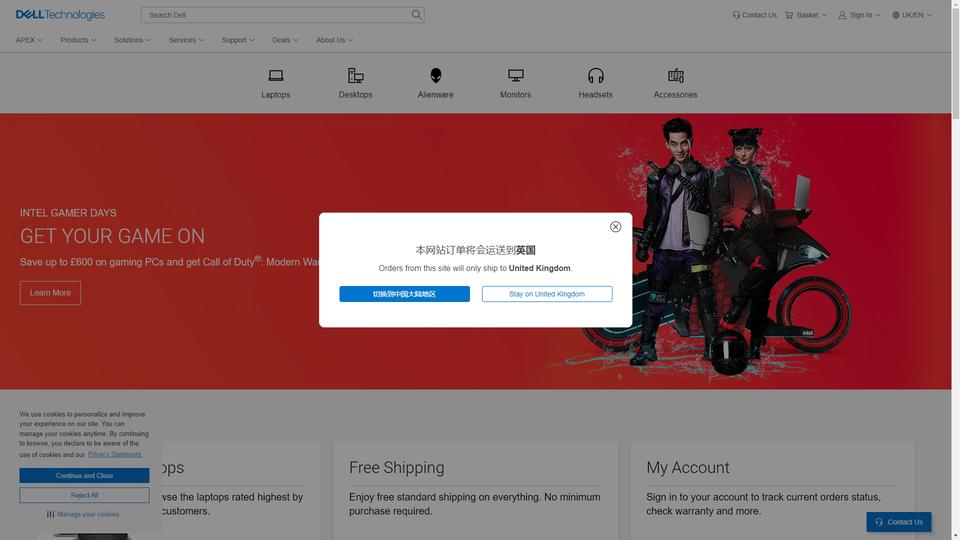Expand the About Us menu
The image size is (960, 540).
click(x=334, y=40)
